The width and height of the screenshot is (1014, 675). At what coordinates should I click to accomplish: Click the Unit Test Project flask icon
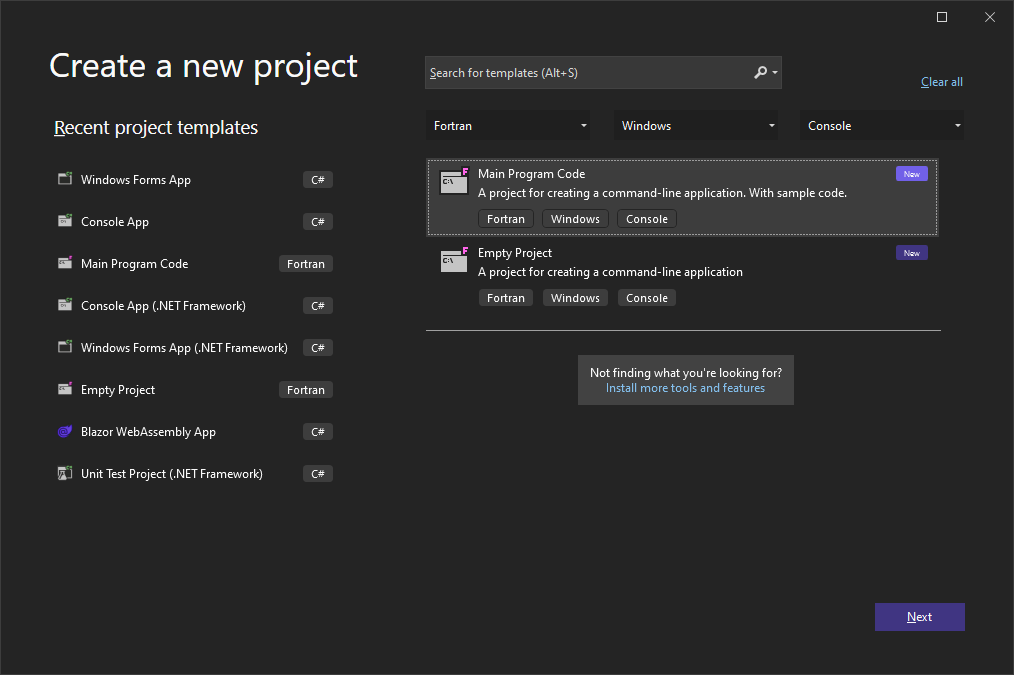(65, 473)
